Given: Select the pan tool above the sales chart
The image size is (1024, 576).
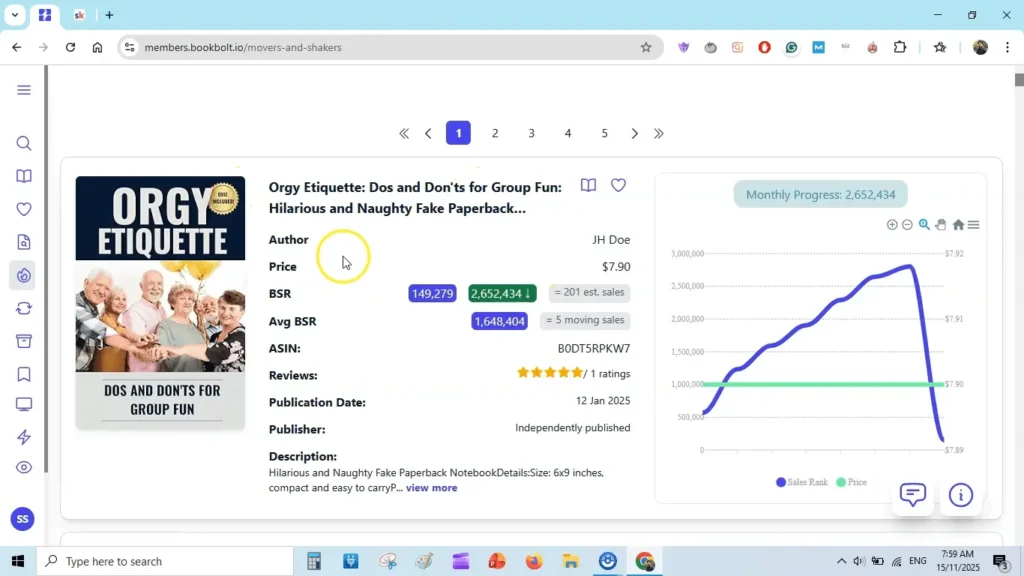Looking at the screenshot, I should tap(940, 224).
